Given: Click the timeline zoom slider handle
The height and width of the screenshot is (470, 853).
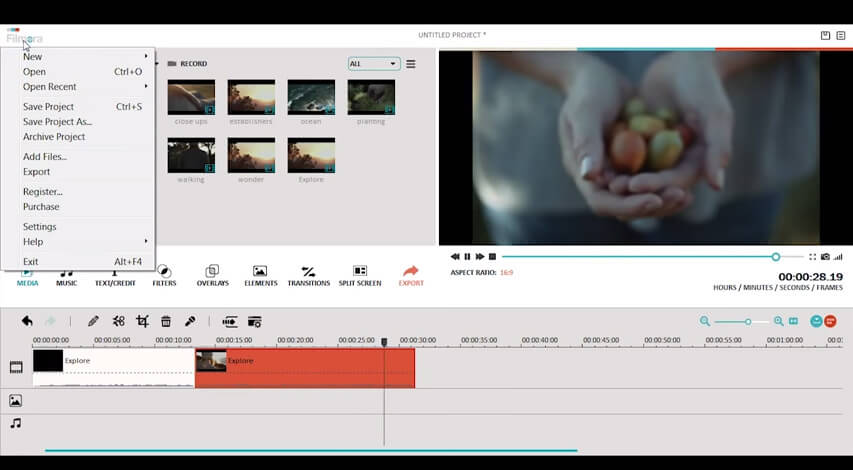Looking at the screenshot, I should click(x=748, y=322).
